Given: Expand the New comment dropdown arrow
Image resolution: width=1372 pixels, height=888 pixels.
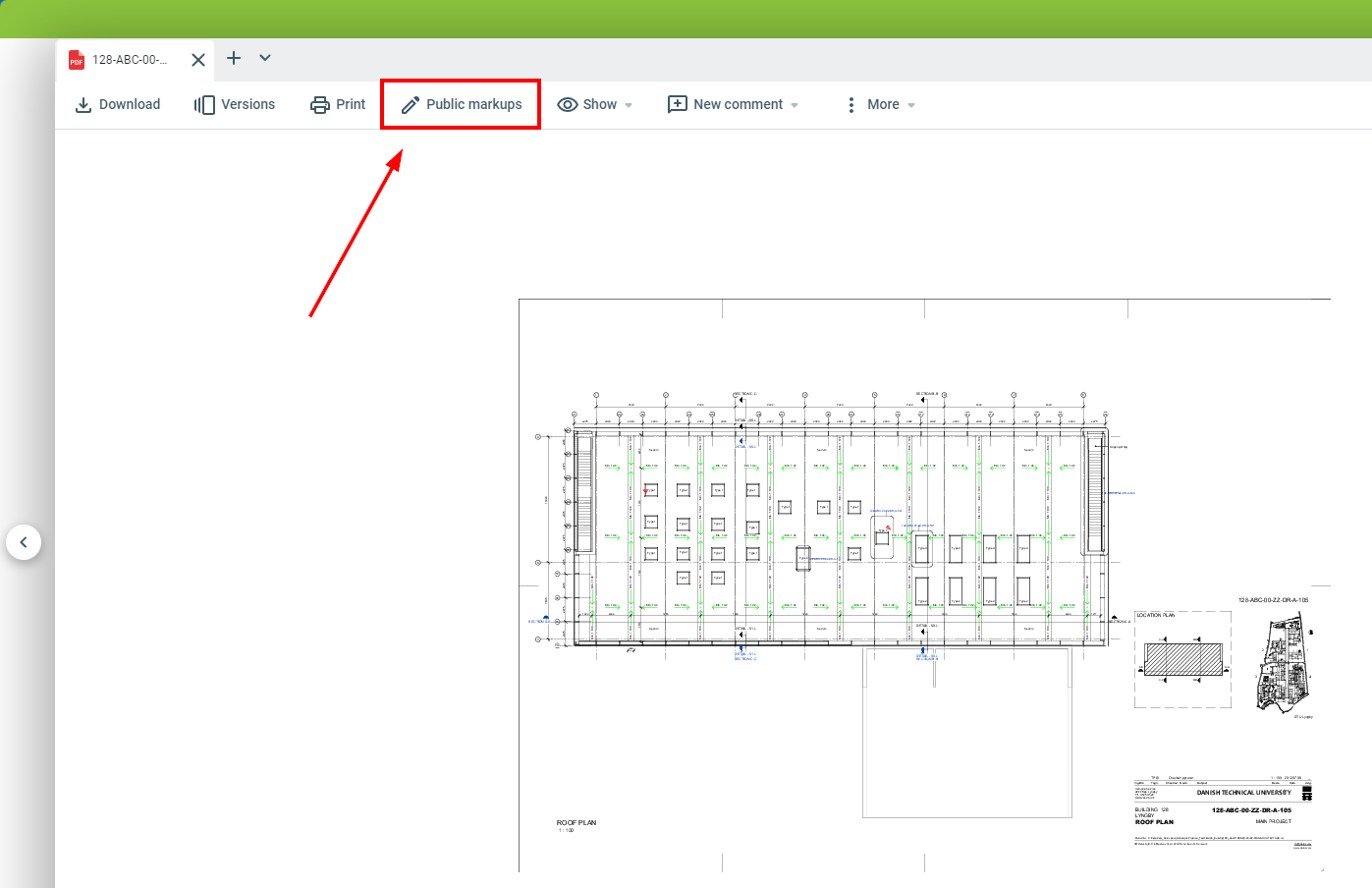Looking at the screenshot, I should point(795,105).
